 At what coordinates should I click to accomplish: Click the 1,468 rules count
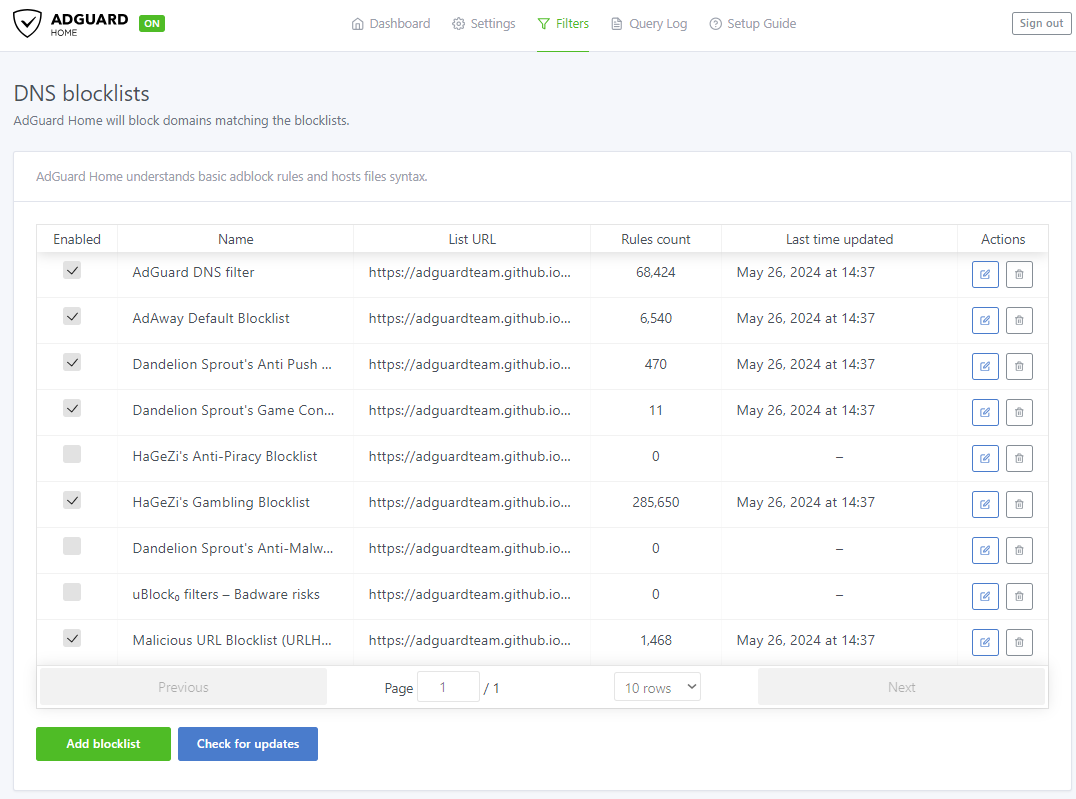pyautogui.click(x=655, y=640)
